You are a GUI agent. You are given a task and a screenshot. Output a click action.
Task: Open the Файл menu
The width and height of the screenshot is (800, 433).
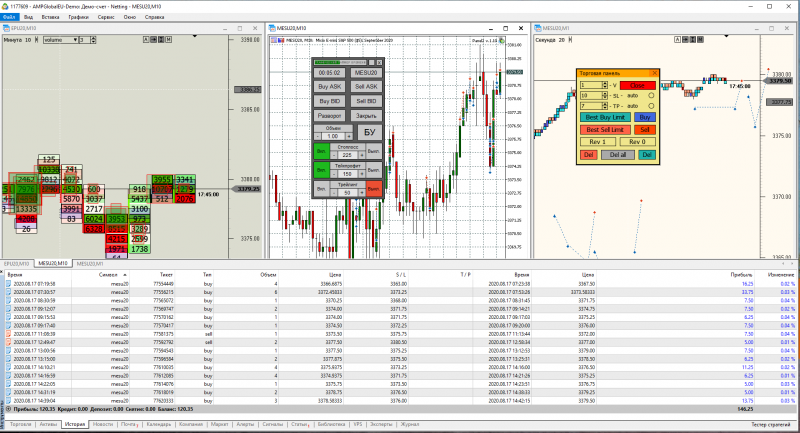9,17
